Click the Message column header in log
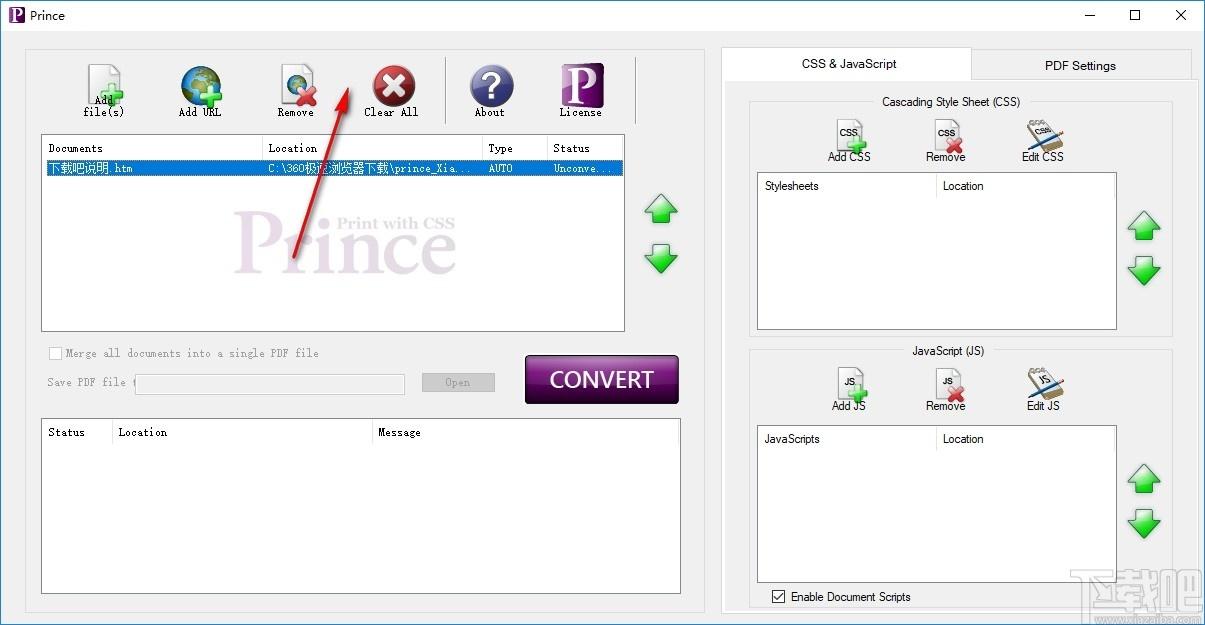 [x=525, y=433]
